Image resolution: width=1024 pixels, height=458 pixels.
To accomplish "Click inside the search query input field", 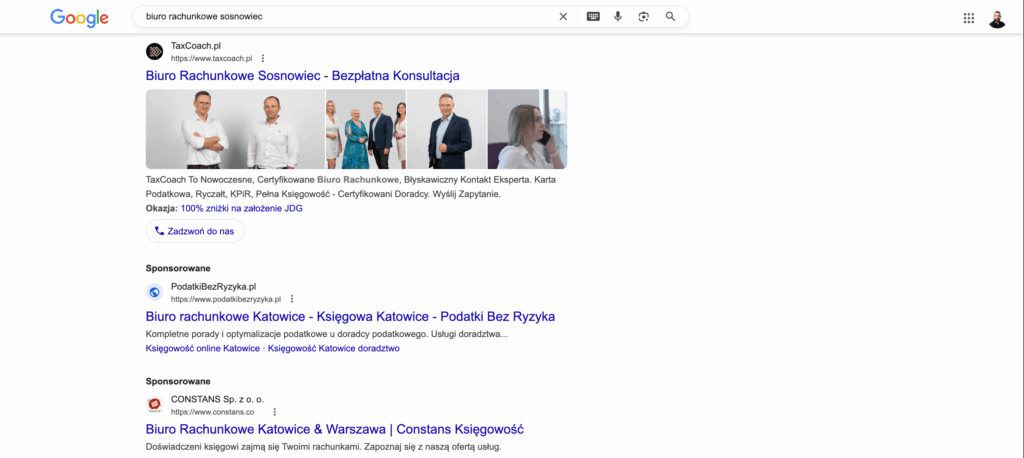I will 340,17.
